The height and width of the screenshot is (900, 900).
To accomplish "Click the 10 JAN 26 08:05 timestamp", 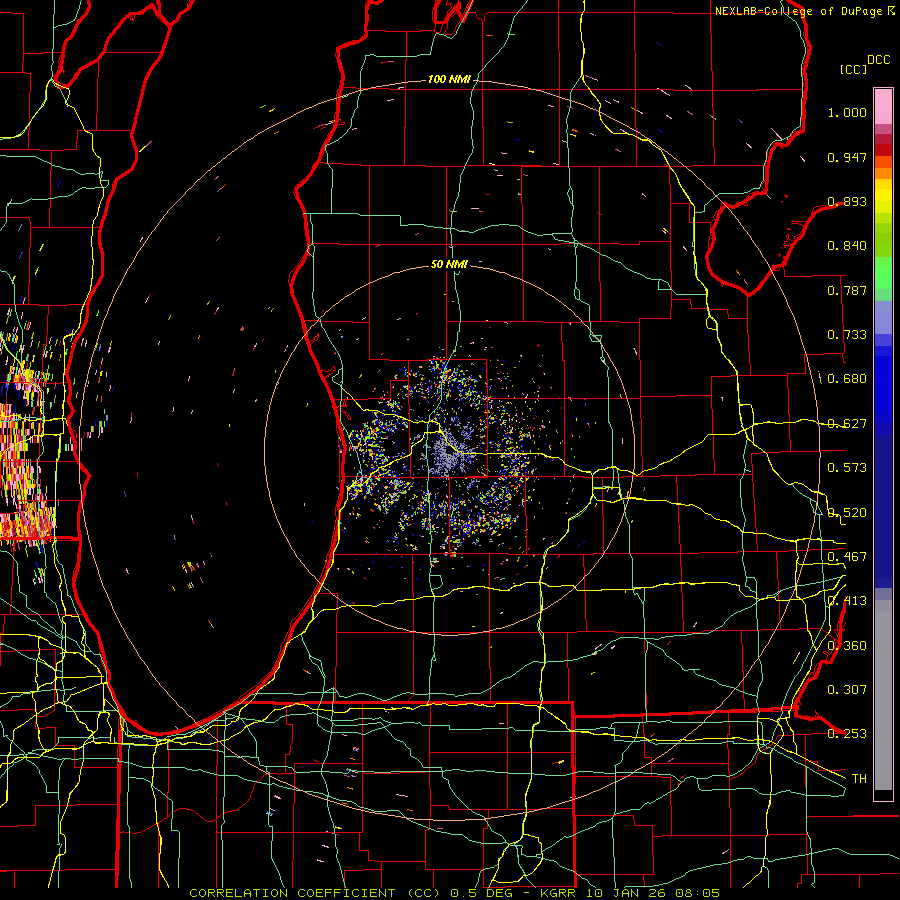I will tap(653, 893).
